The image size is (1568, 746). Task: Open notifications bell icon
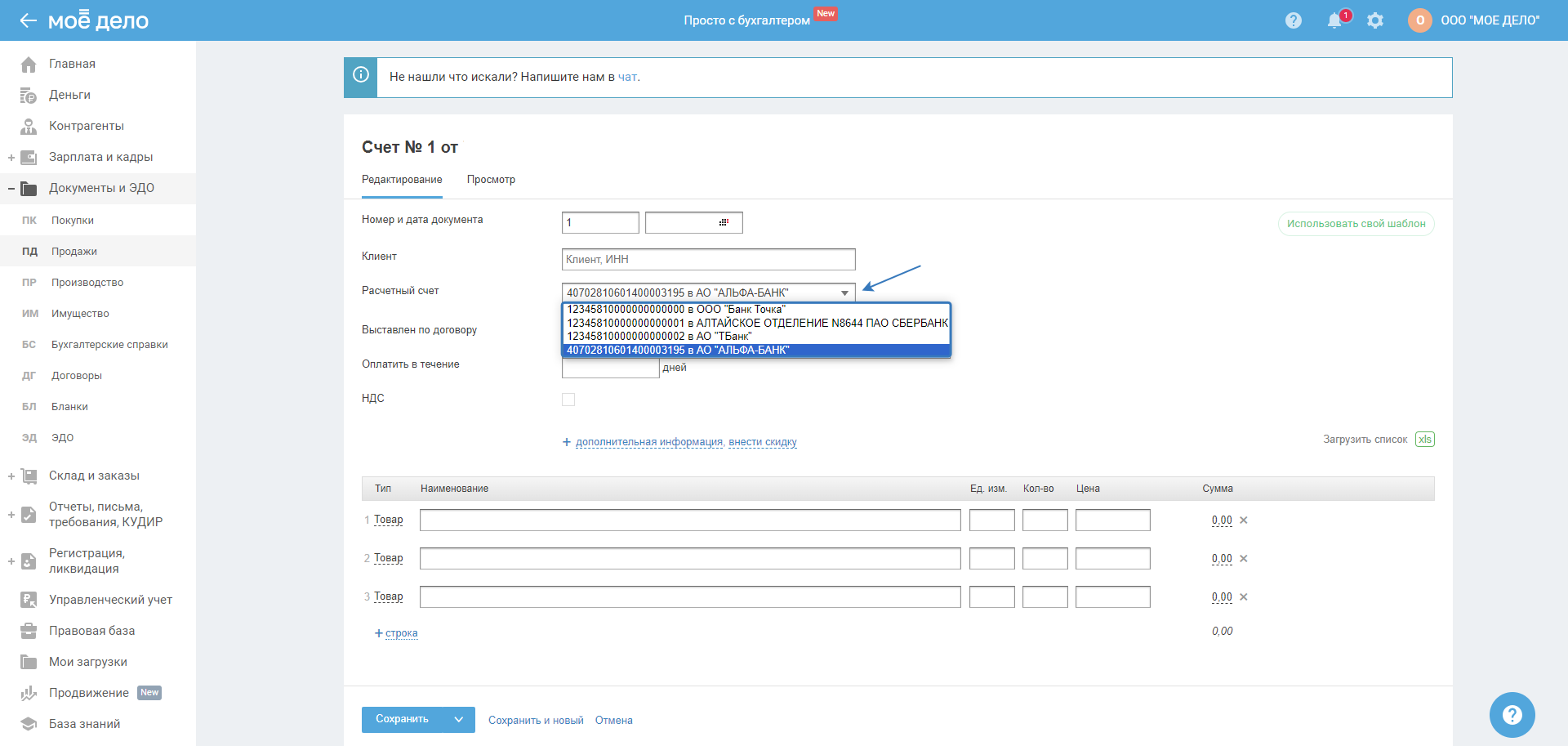click(1334, 20)
